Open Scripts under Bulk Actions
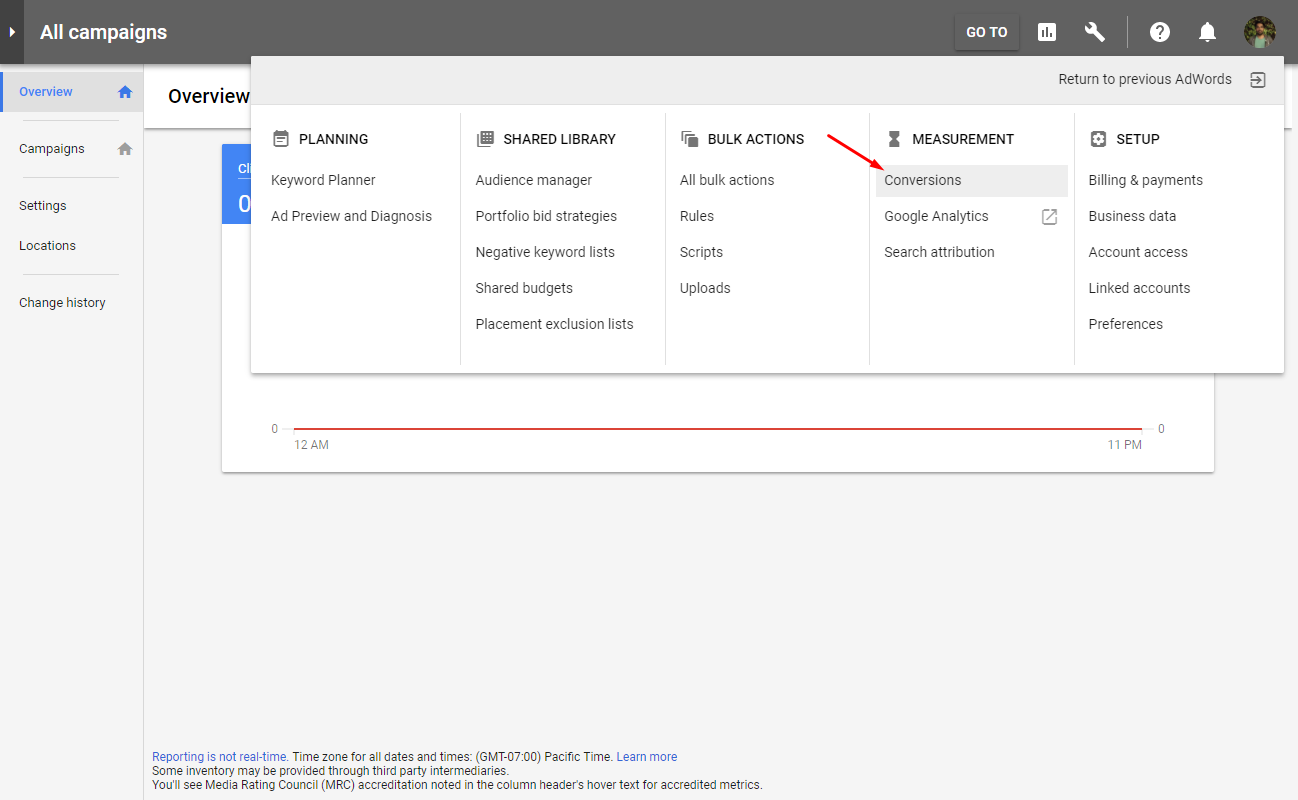The height and width of the screenshot is (800, 1298). 701,252
